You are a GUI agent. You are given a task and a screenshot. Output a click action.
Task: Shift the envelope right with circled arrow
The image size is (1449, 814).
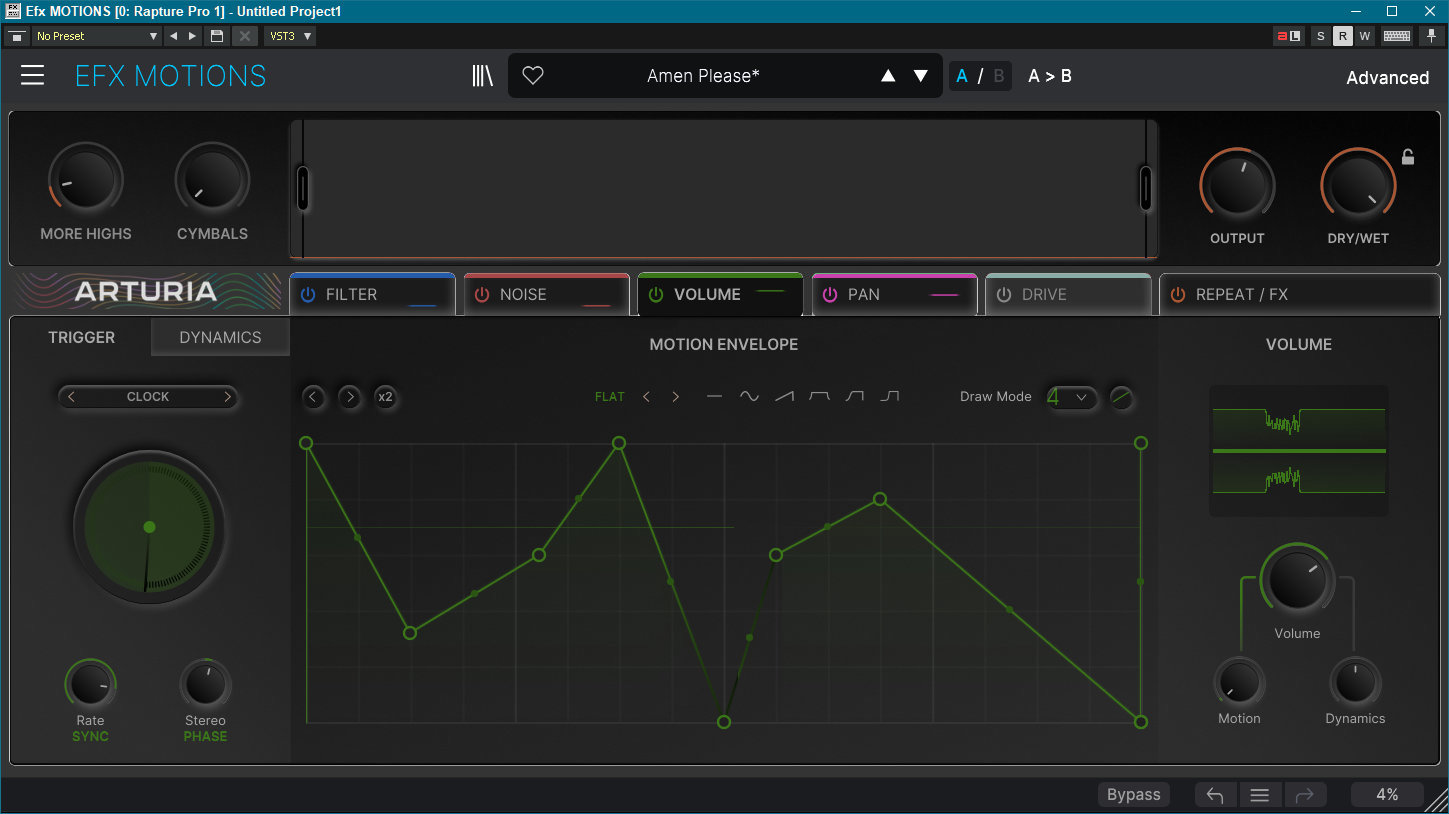(349, 397)
